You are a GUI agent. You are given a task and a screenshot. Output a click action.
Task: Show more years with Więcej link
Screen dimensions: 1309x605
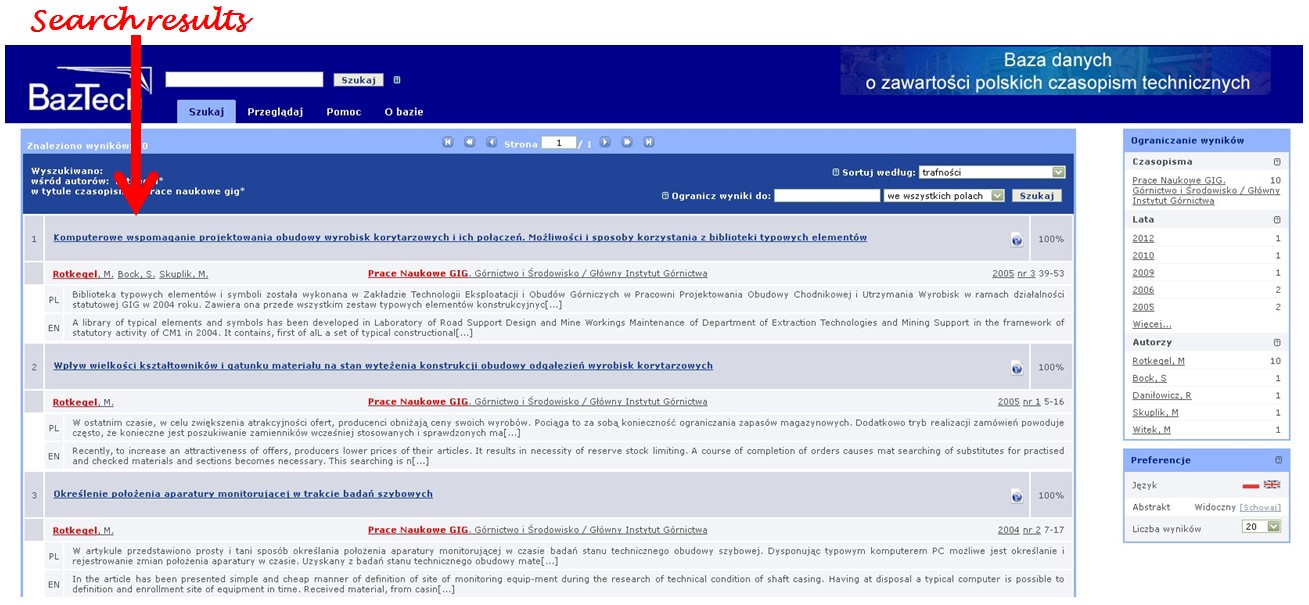(1151, 324)
